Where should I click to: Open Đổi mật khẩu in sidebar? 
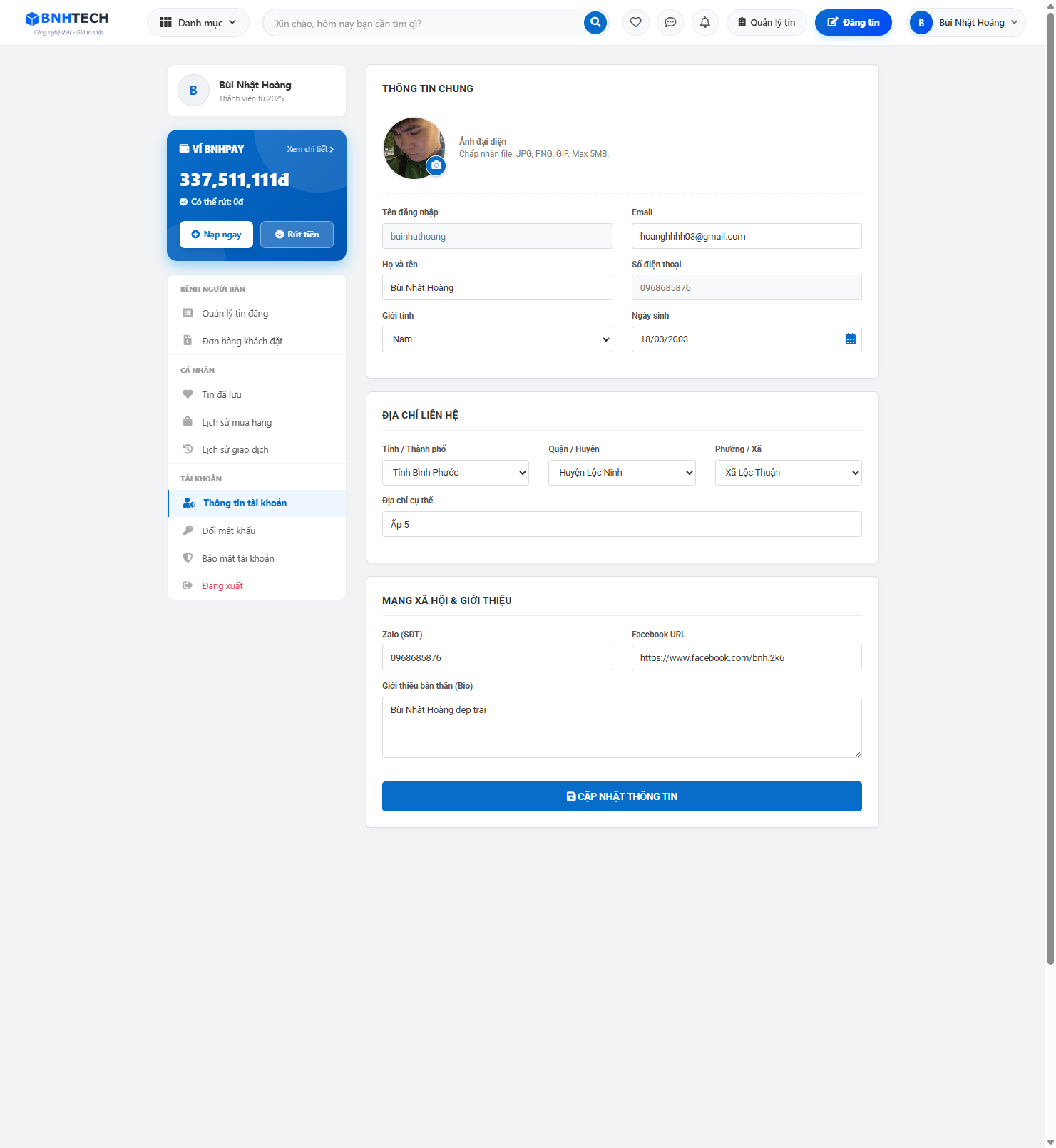(x=228, y=531)
